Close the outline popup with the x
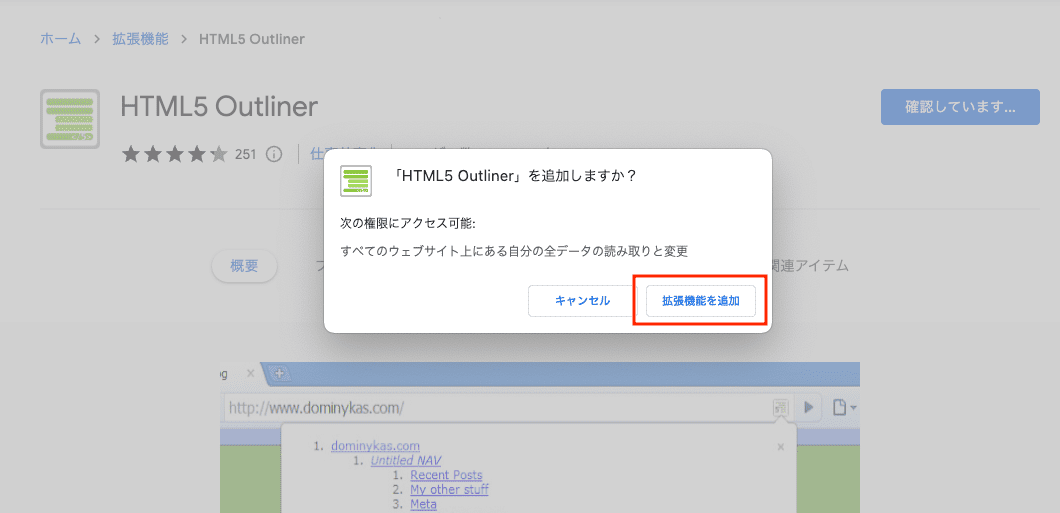Image resolution: width=1060 pixels, height=513 pixels. click(781, 447)
